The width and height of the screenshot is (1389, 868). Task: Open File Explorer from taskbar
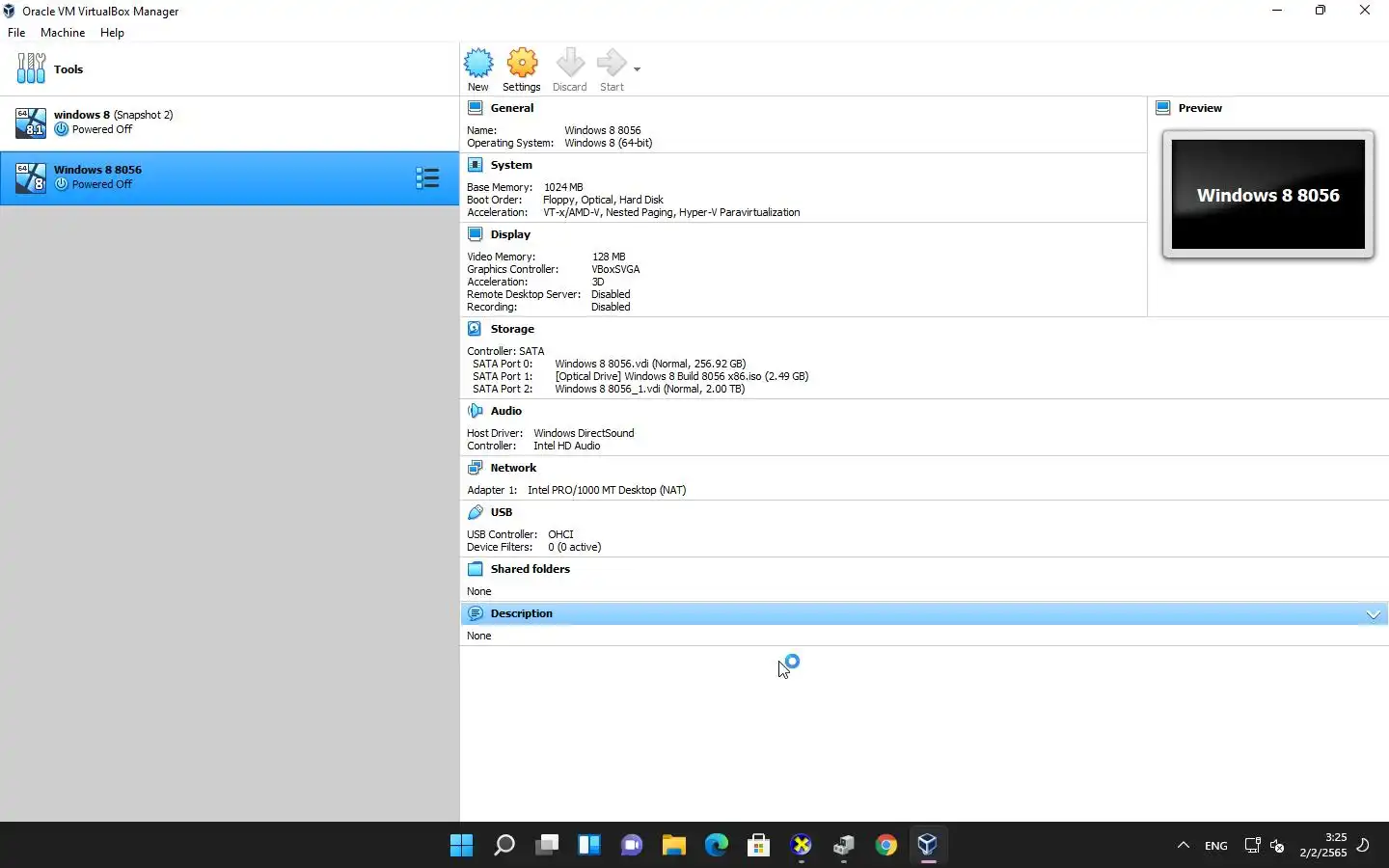coord(674,846)
